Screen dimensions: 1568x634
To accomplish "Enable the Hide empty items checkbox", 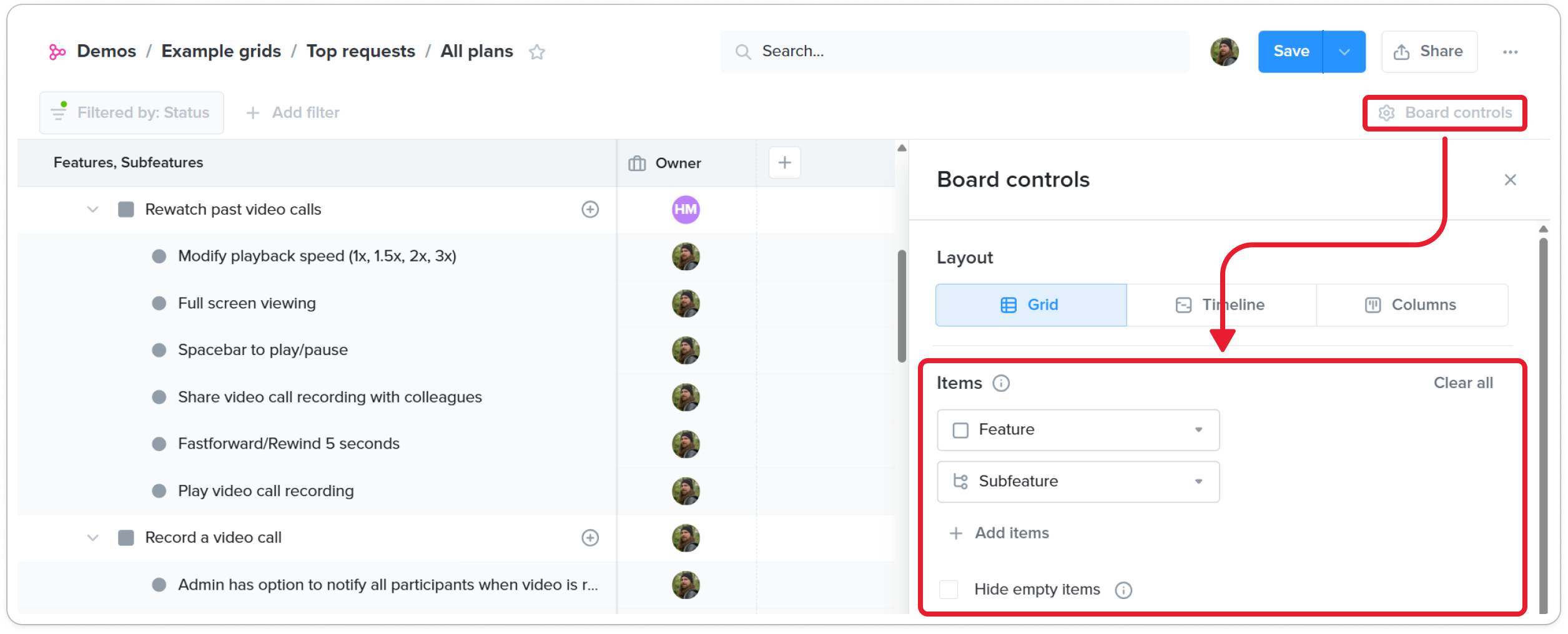I will [x=949, y=590].
